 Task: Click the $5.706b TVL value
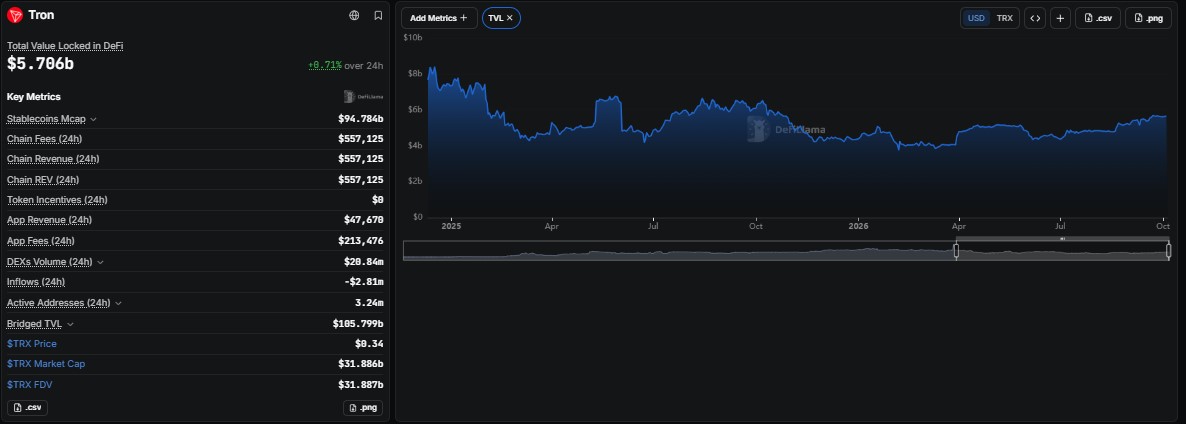[40, 64]
